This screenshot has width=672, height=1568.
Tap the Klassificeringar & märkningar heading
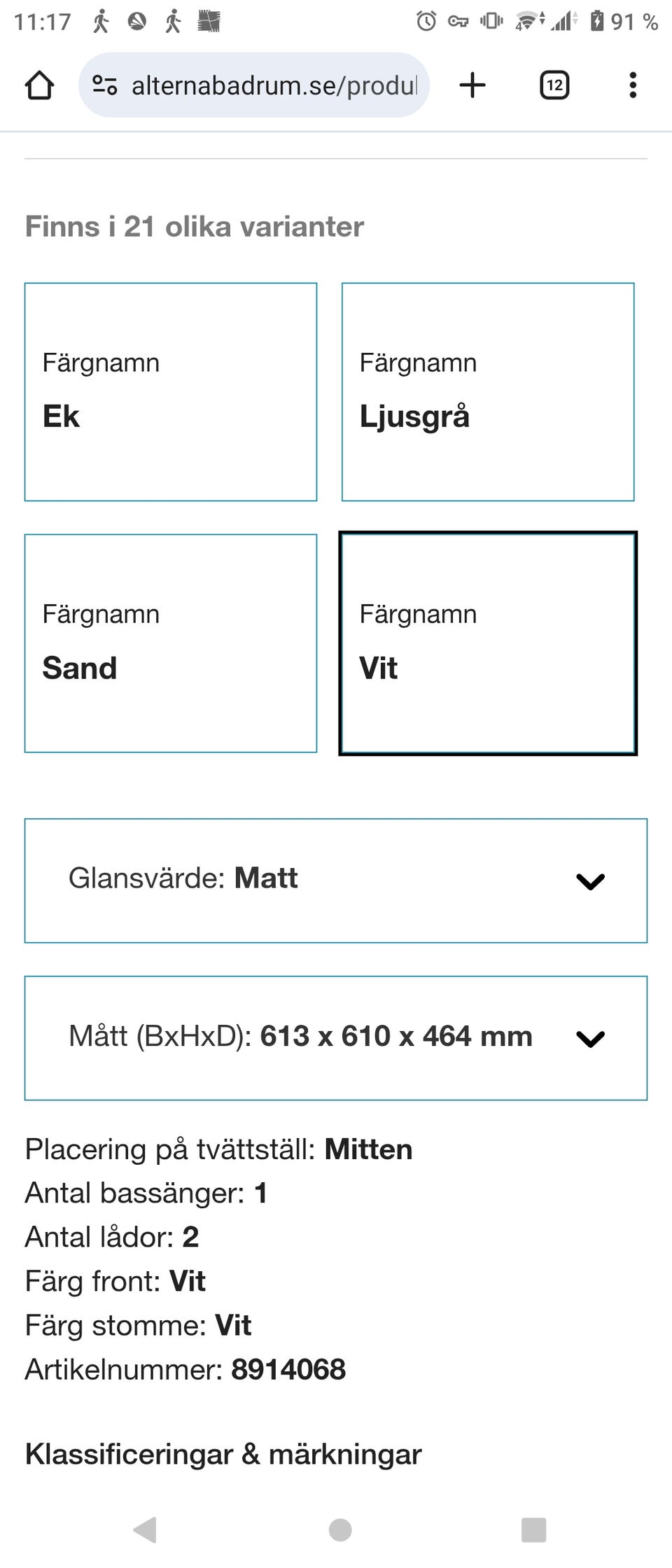(x=223, y=1454)
